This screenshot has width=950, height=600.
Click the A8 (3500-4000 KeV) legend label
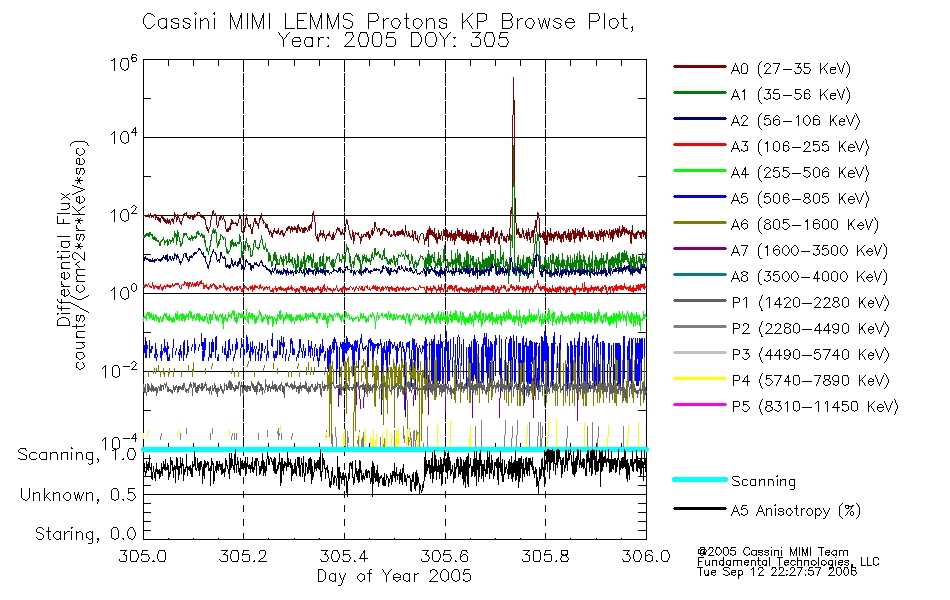809,276
